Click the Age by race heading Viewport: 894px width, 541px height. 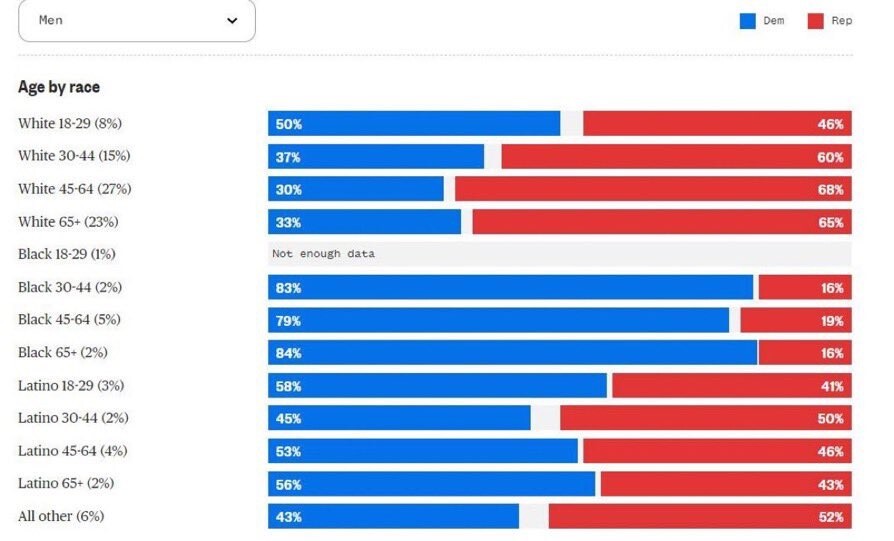coord(59,87)
